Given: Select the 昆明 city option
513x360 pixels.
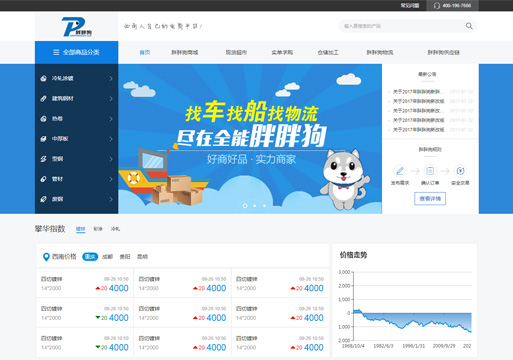Looking at the screenshot, I should [142, 257].
